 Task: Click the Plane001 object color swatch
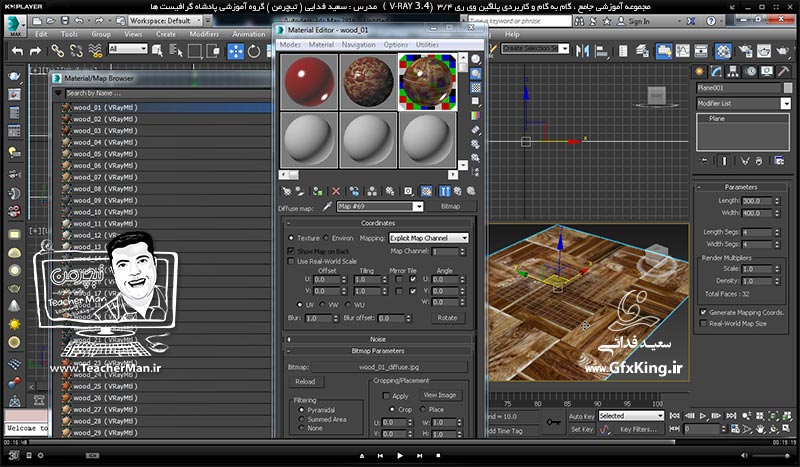788,88
